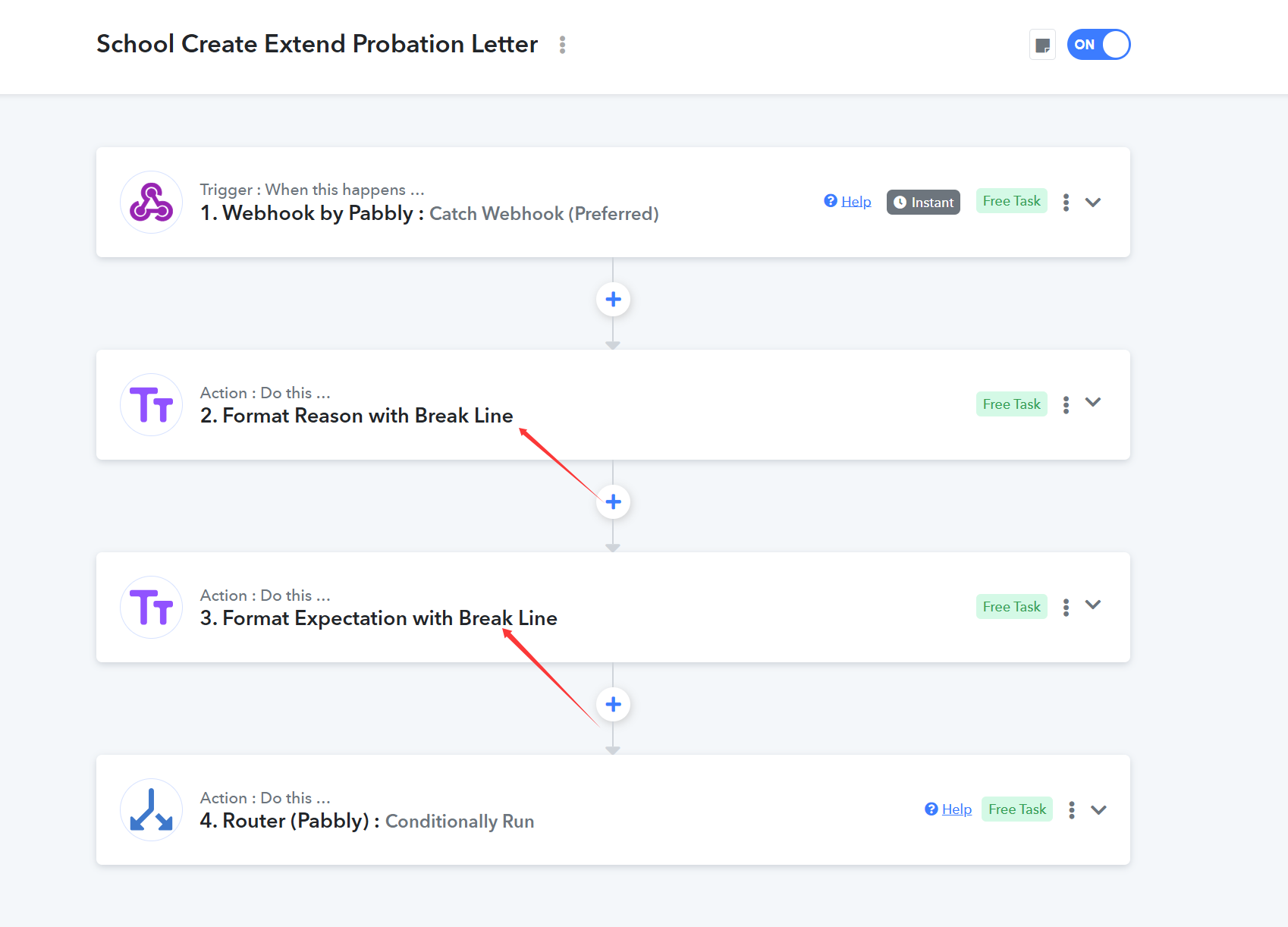Image resolution: width=1288 pixels, height=927 pixels.
Task: Click the Webhook by Pabbly trigger icon
Action: (x=152, y=203)
